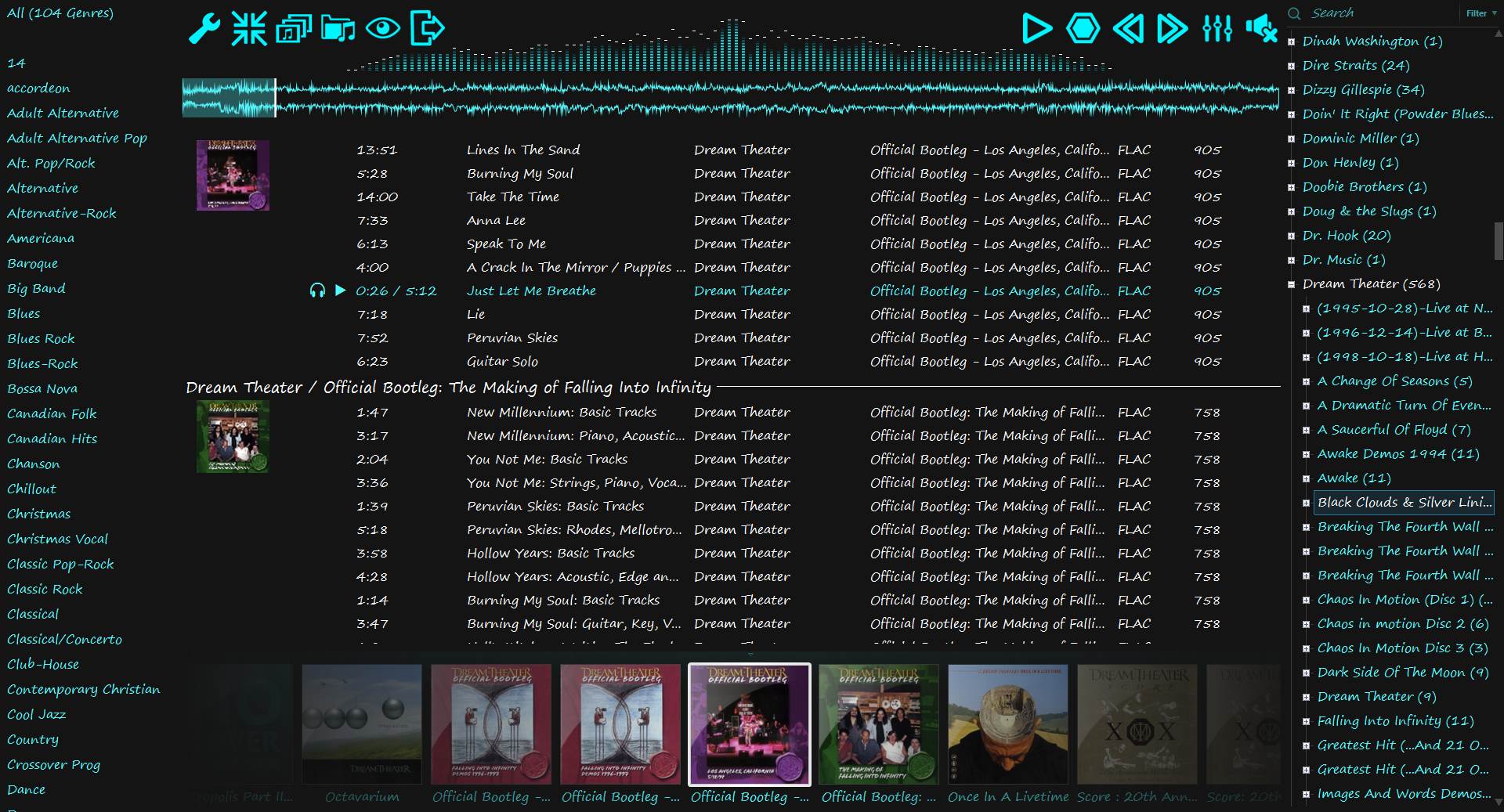Skip to the previous track
The image size is (1504, 812).
[1128, 29]
